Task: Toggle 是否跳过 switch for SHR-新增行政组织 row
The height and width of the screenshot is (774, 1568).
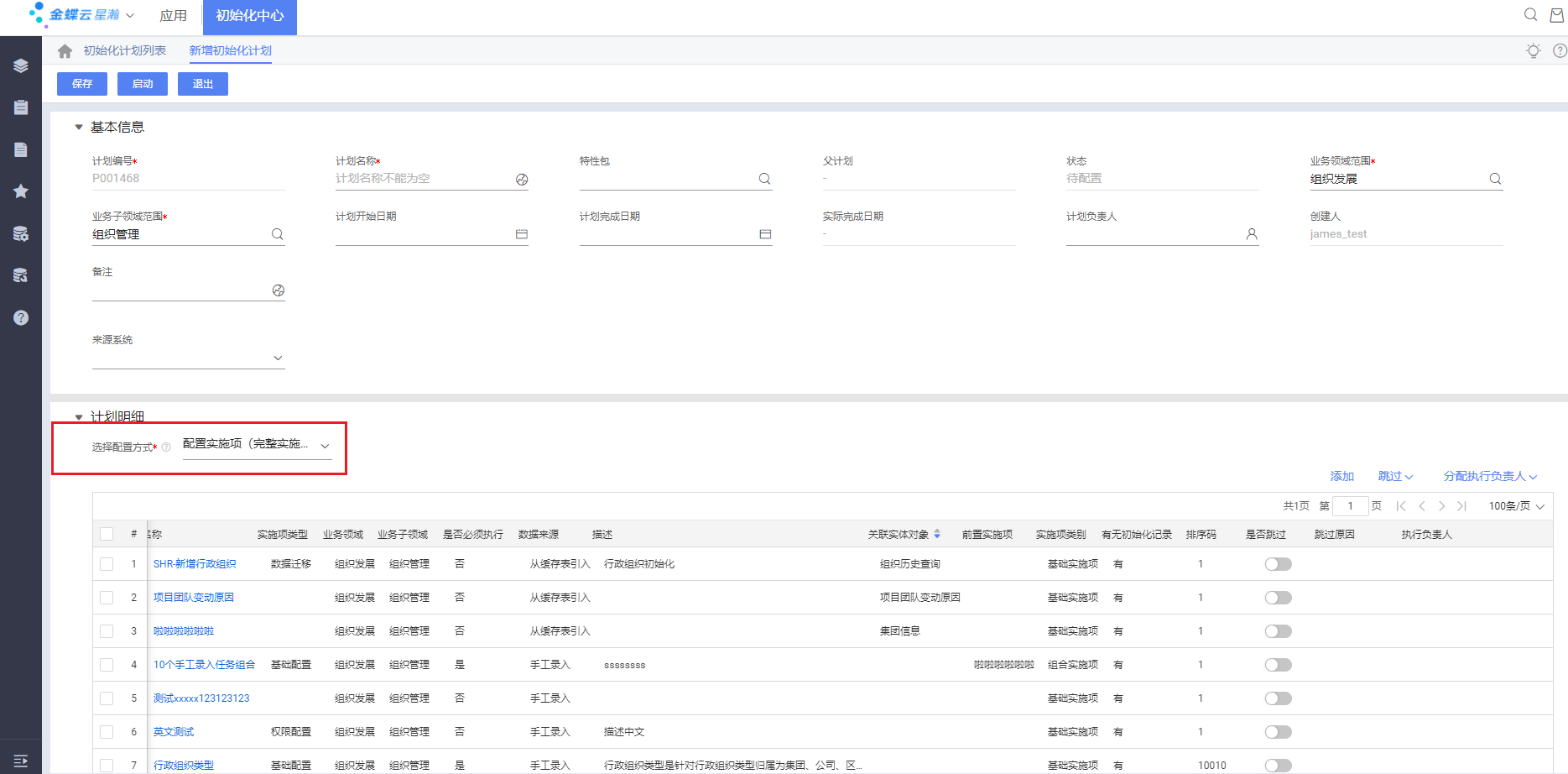Action: 1278,564
